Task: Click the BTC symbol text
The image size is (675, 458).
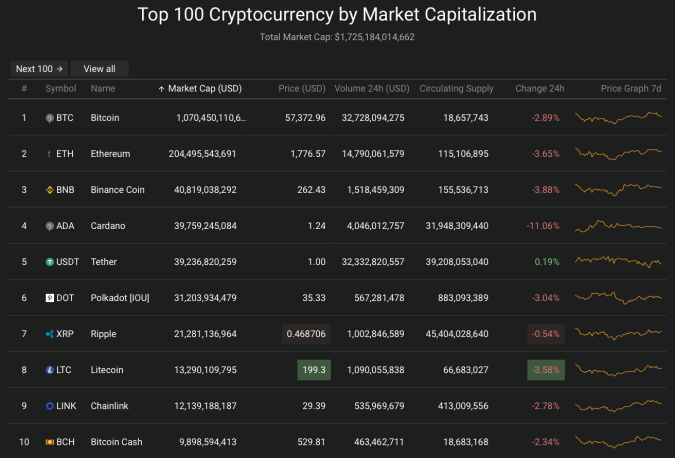Action: tap(65, 118)
